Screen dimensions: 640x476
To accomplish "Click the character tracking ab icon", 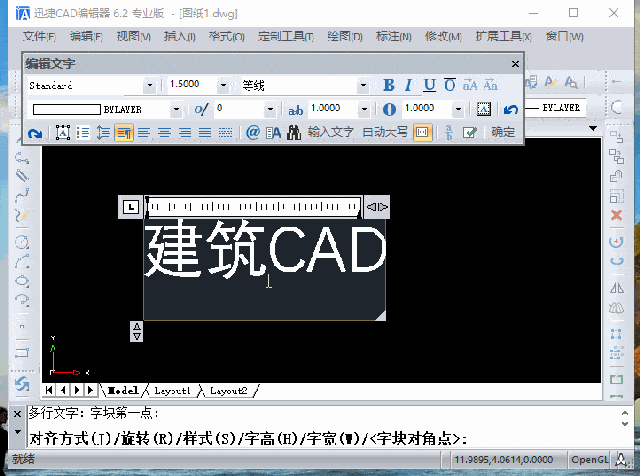I will (x=296, y=109).
